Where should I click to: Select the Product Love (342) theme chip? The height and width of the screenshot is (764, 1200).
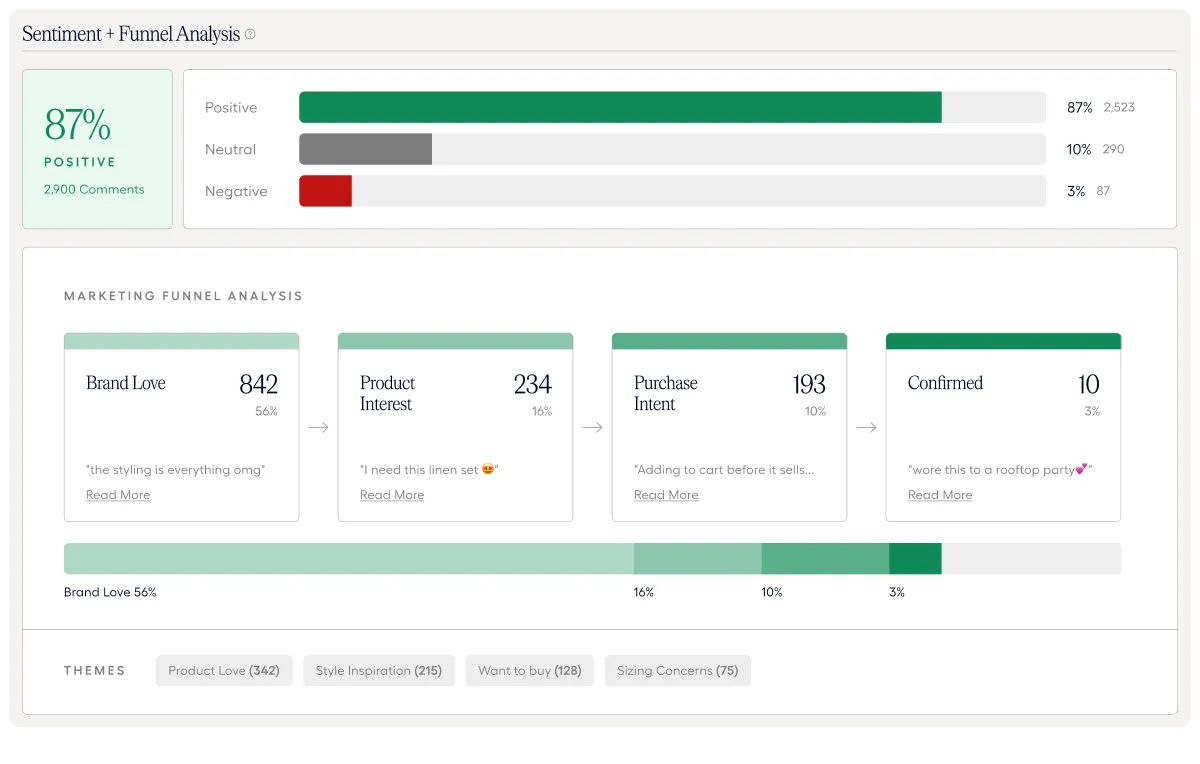pos(224,670)
